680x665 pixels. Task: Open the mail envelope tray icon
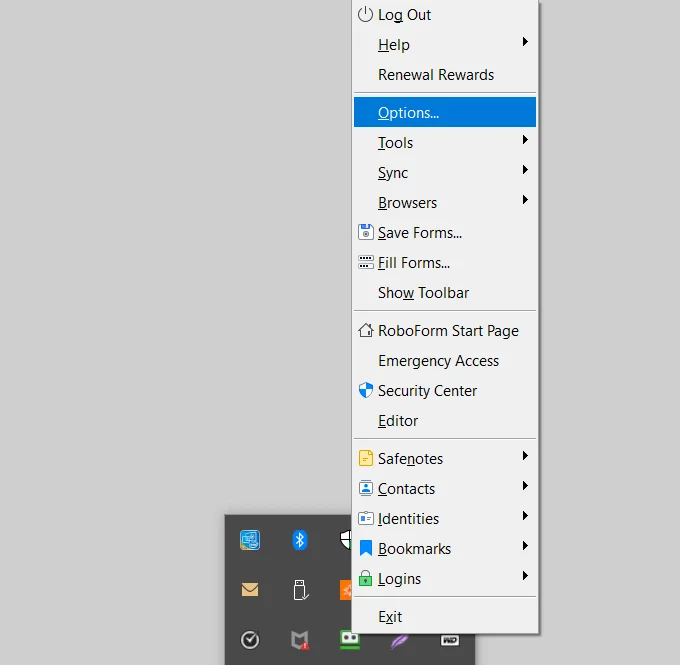pos(250,590)
